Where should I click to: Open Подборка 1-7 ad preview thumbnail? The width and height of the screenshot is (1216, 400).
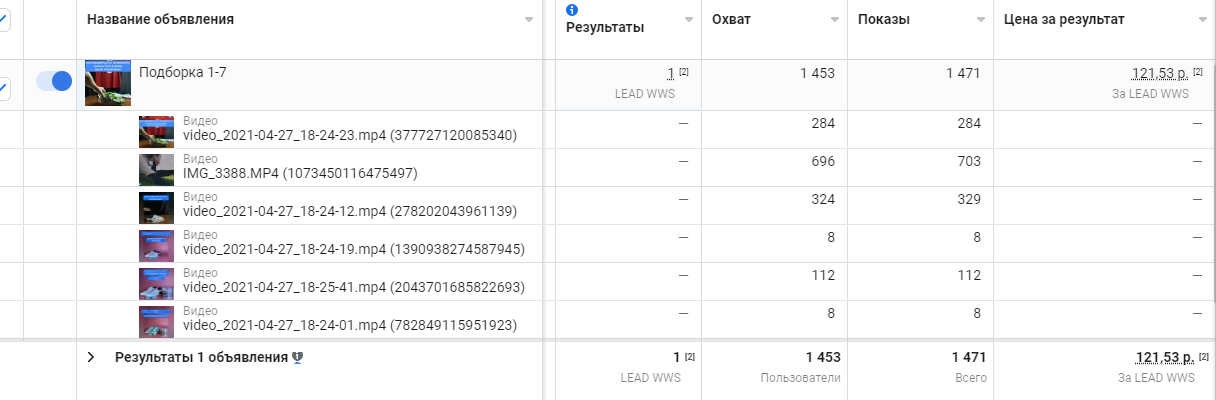[108, 82]
